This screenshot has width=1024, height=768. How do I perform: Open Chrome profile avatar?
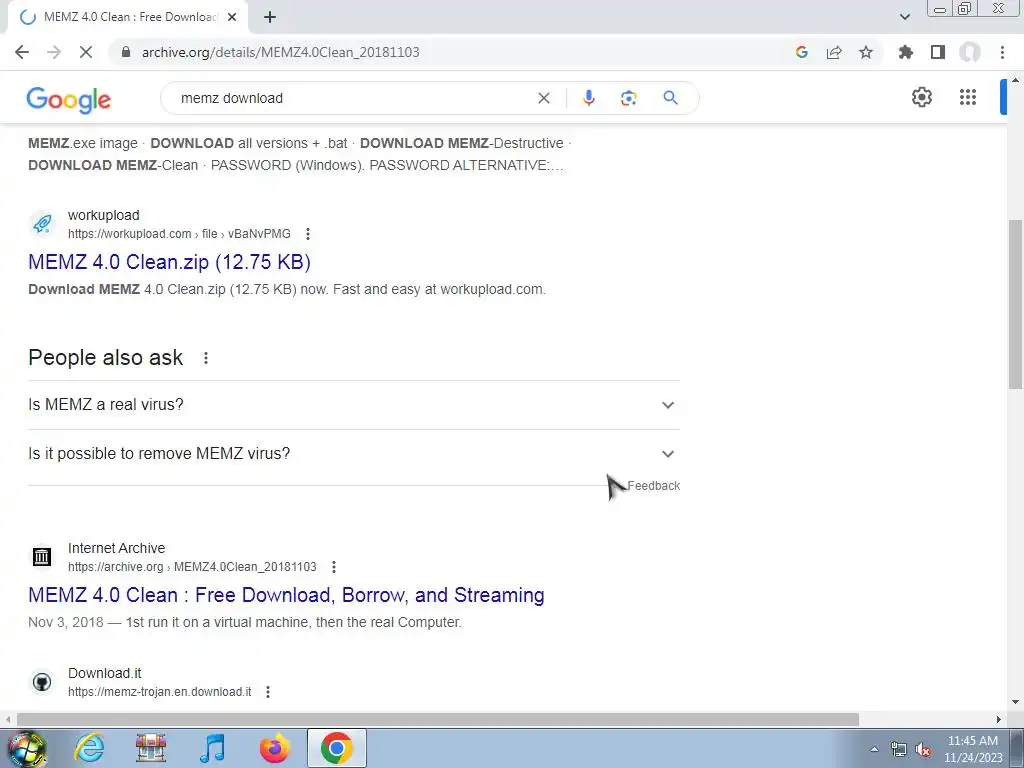(970, 52)
